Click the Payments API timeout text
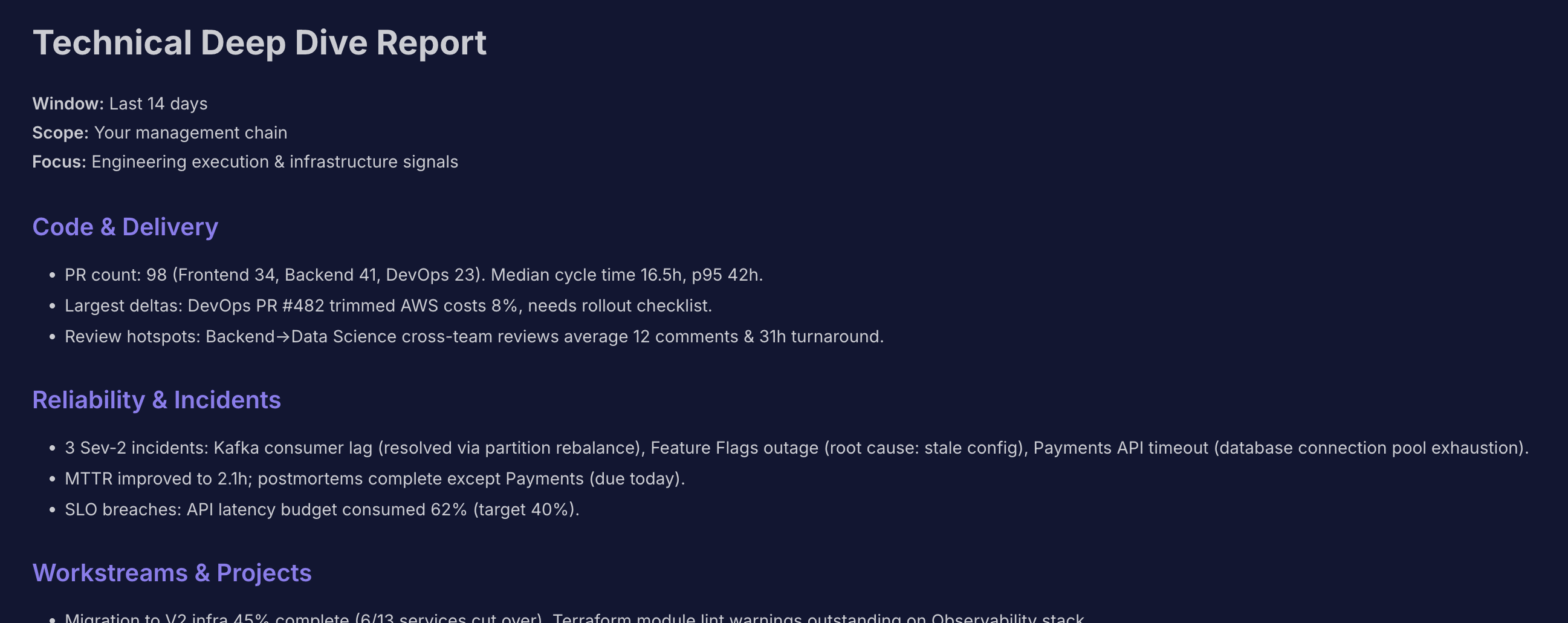1568x623 pixels. [x=1120, y=448]
